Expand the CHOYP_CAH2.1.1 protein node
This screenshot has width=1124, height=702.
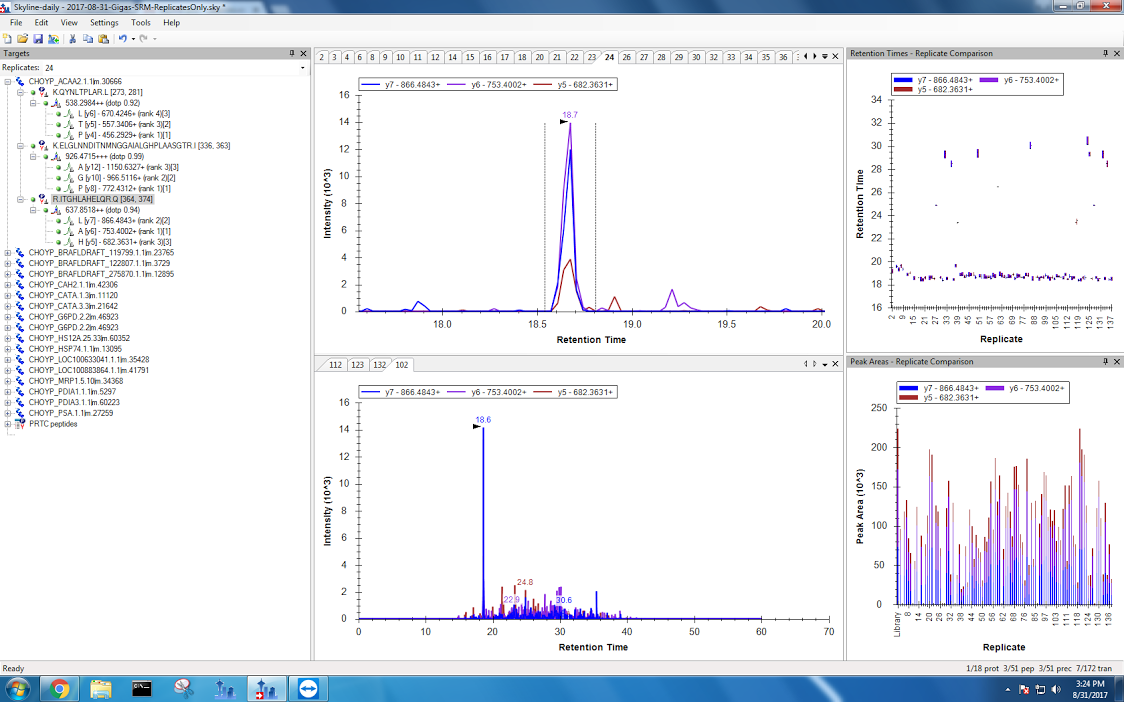pyautogui.click(x=9, y=284)
